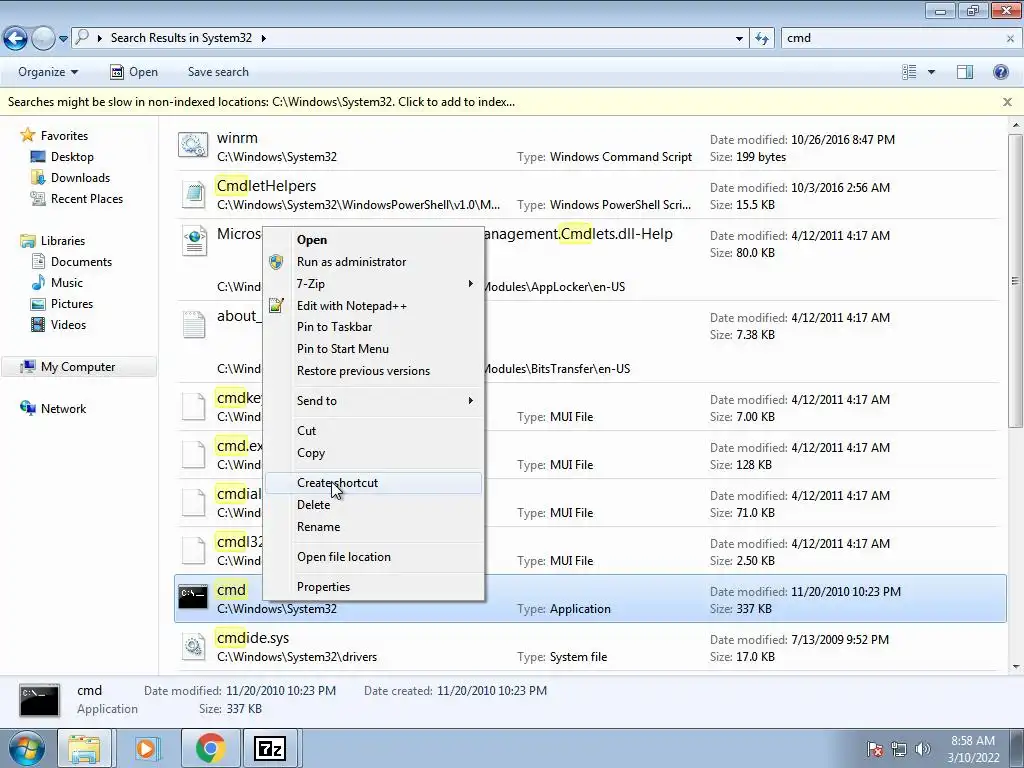Image resolution: width=1024 pixels, height=768 pixels.
Task: Click the scrollbar down arrow
Action: (1015, 667)
